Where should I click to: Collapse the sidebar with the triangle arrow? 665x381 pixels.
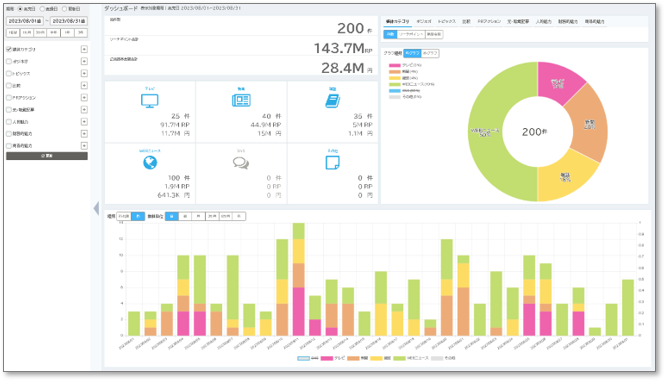(96, 208)
